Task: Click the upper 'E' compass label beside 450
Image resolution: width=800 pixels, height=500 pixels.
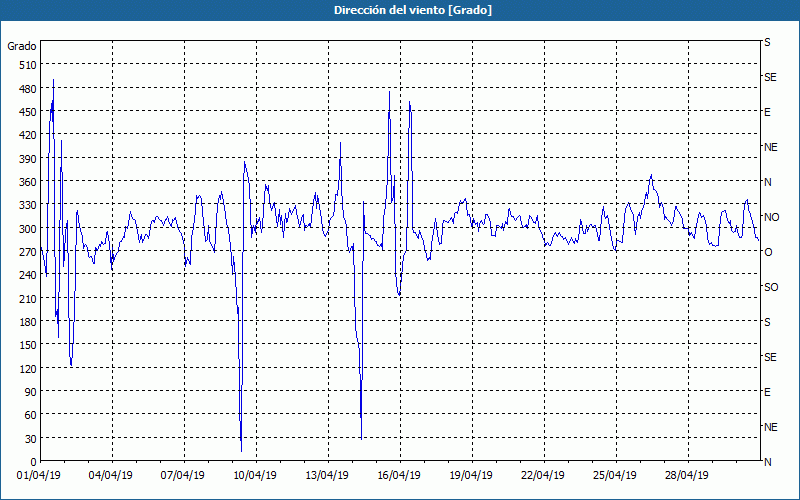Action: click(x=767, y=112)
